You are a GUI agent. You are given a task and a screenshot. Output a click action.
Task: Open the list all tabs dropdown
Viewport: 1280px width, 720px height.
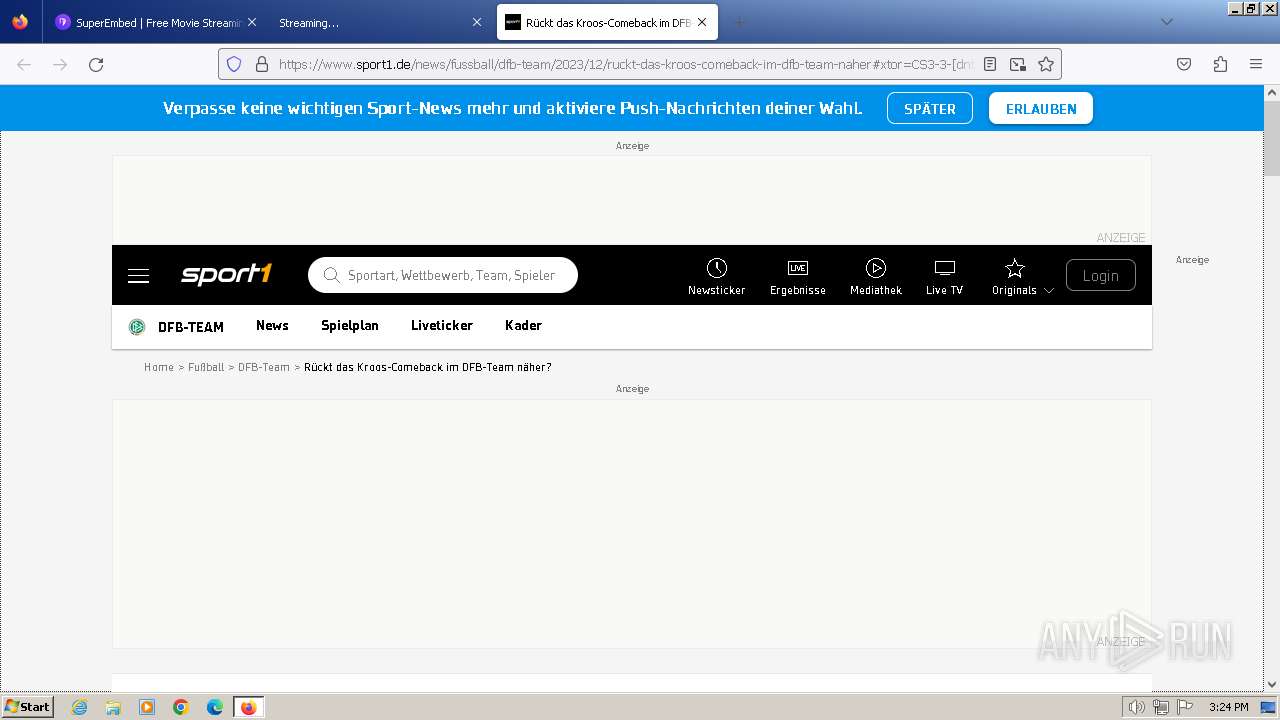click(1166, 22)
